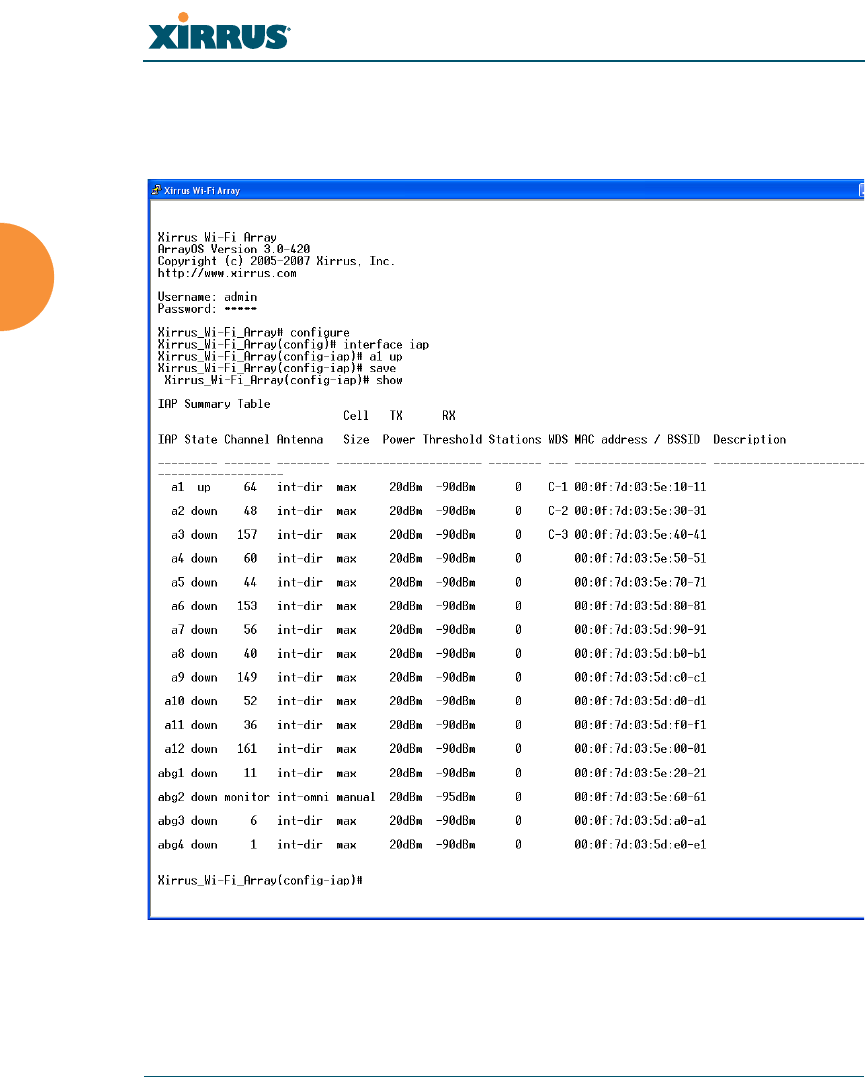Viewport: 865px width, 1077px height.
Task: Click the Xirrus logo at top
Action: click(x=219, y=32)
